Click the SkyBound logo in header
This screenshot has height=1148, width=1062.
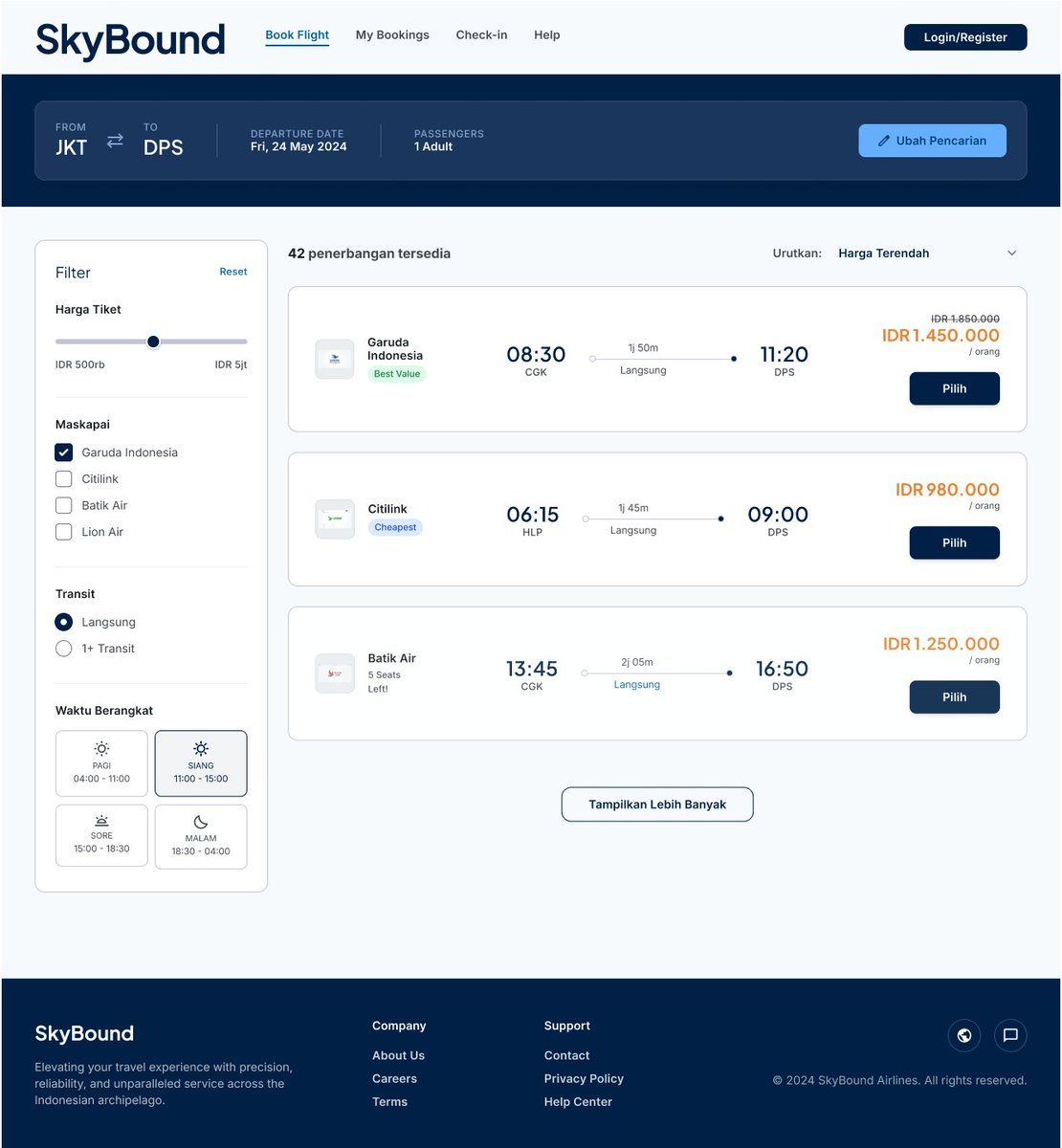130,40
